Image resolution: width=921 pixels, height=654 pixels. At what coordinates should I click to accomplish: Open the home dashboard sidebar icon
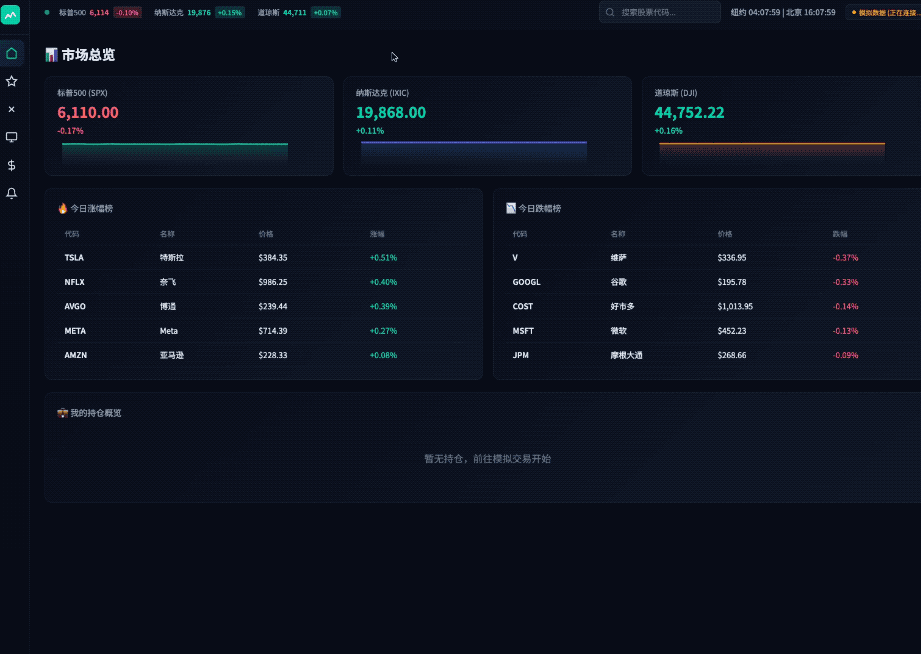pyautogui.click(x=12, y=53)
